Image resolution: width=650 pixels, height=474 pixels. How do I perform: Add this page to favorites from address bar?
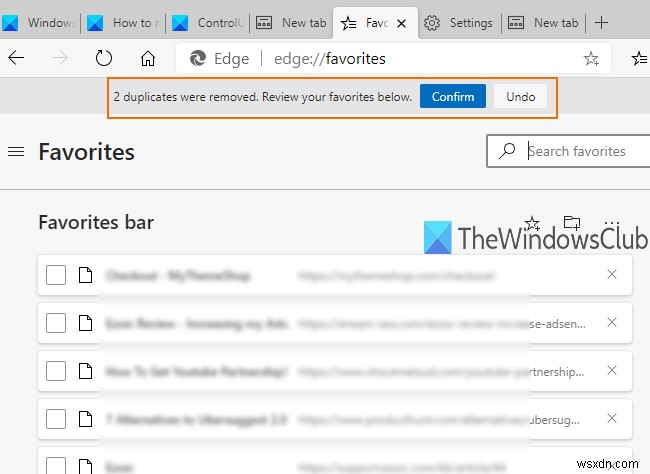pos(591,58)
